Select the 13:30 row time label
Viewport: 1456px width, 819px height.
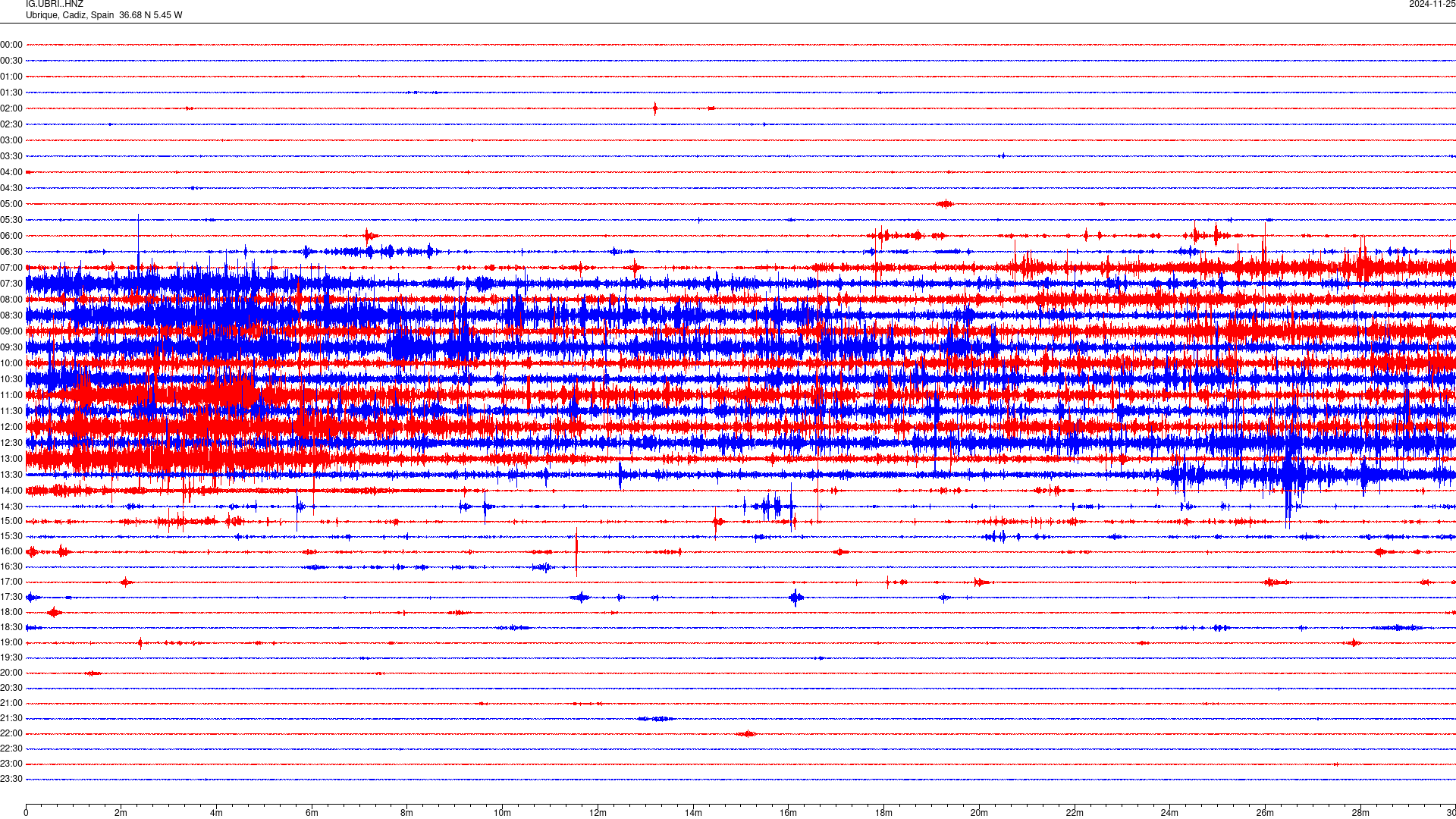(11, 475)
